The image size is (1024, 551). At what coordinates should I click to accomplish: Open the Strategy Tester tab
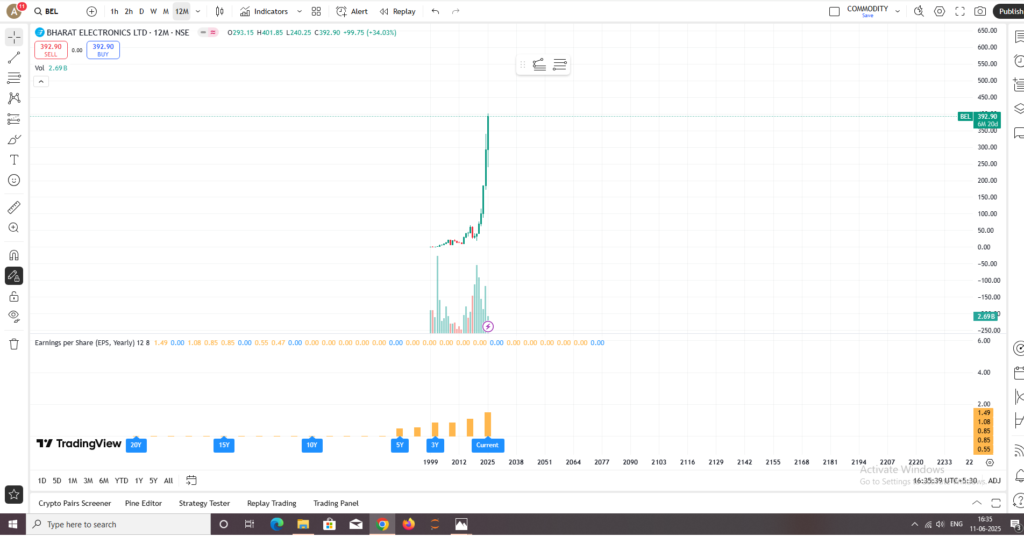(204, 503)
